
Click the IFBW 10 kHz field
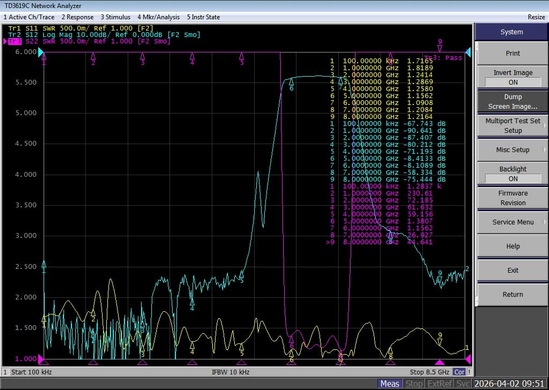point(230,372)
